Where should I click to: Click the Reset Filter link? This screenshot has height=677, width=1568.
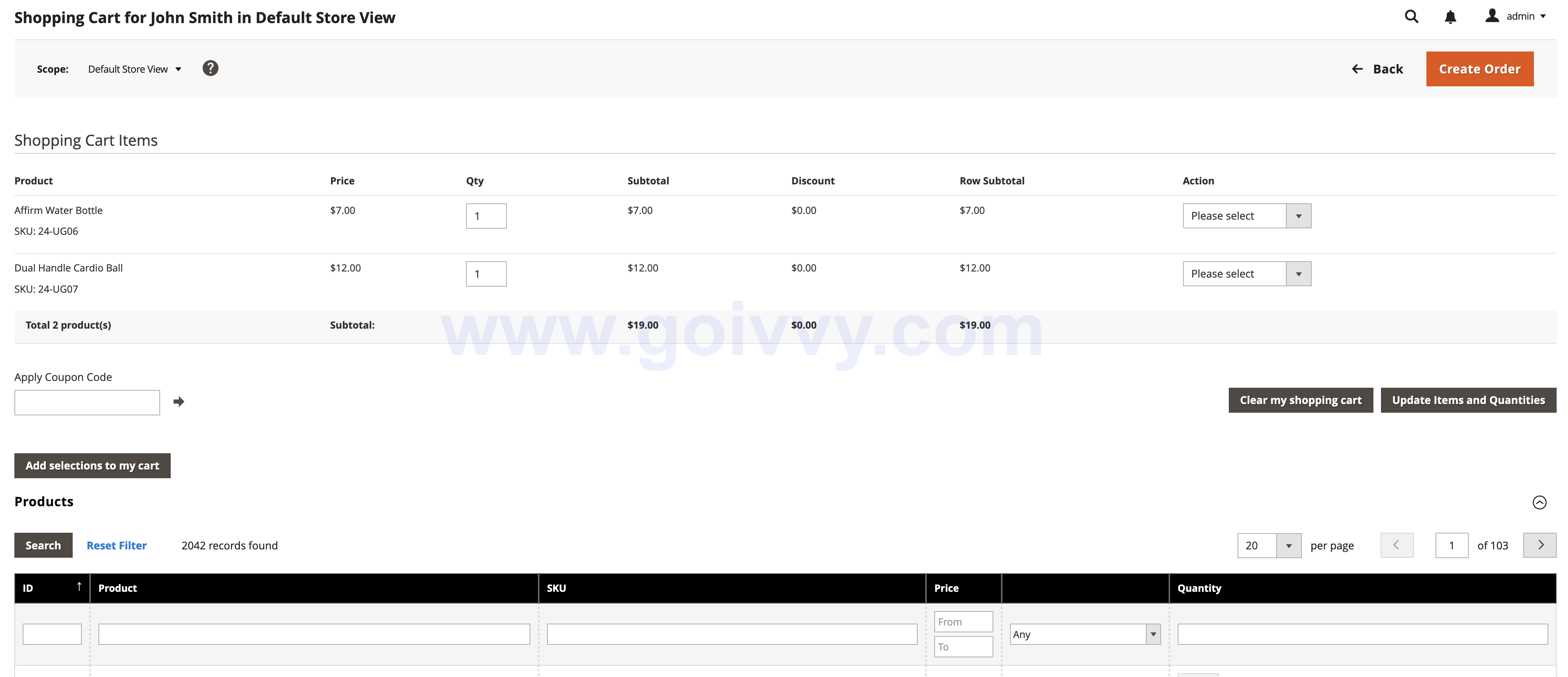[x=116, y=545]
